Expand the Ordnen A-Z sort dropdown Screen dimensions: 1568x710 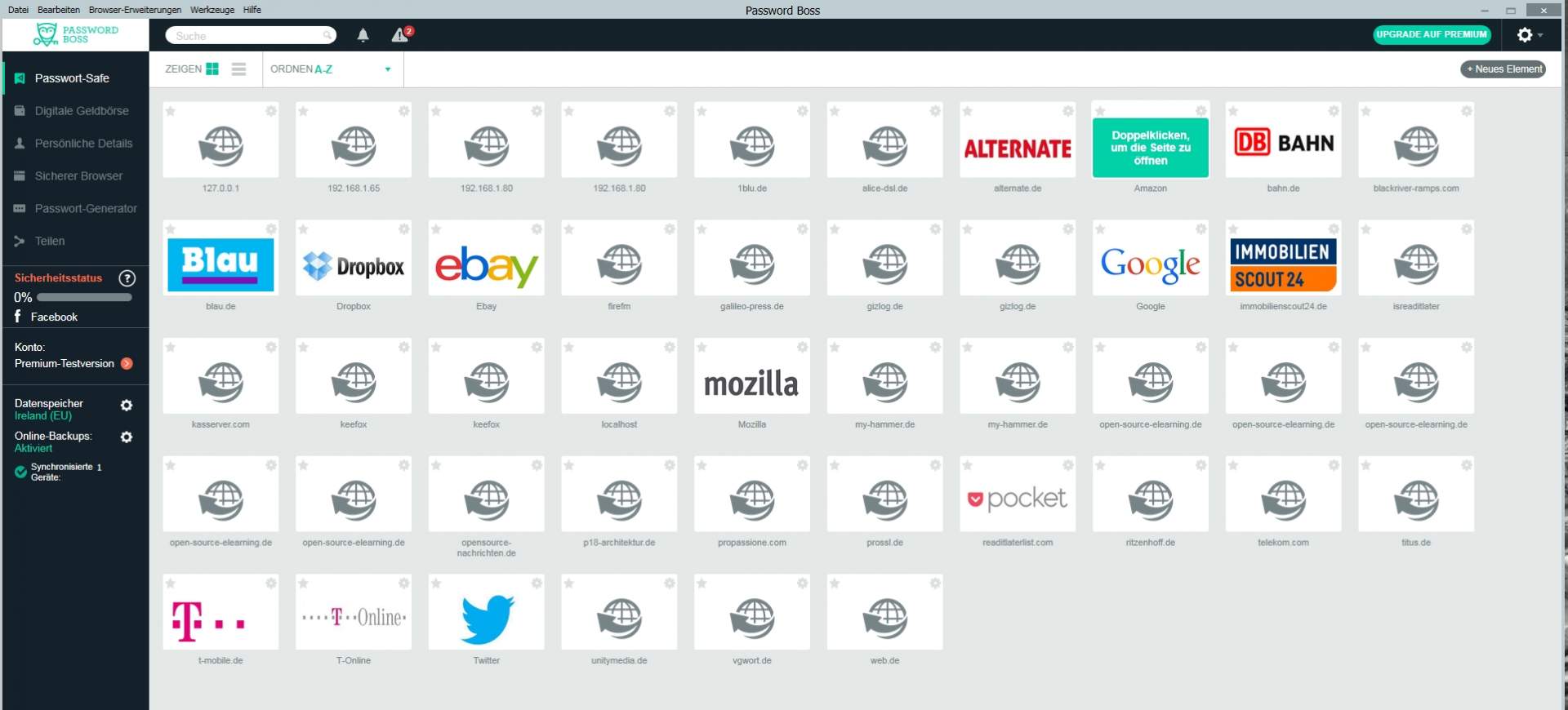tap(387, 69)
